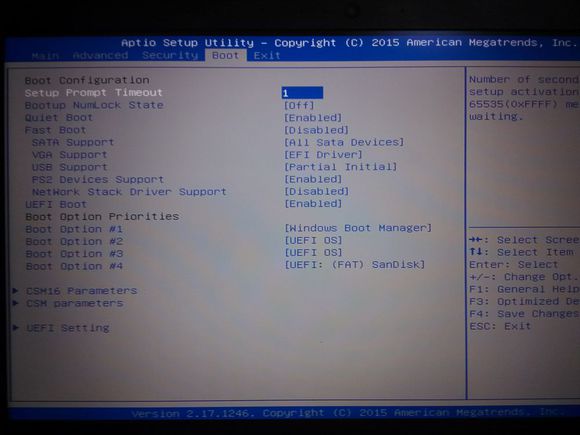
Task: Select the PS2 Devices Support label
Action: click(98, 180)
